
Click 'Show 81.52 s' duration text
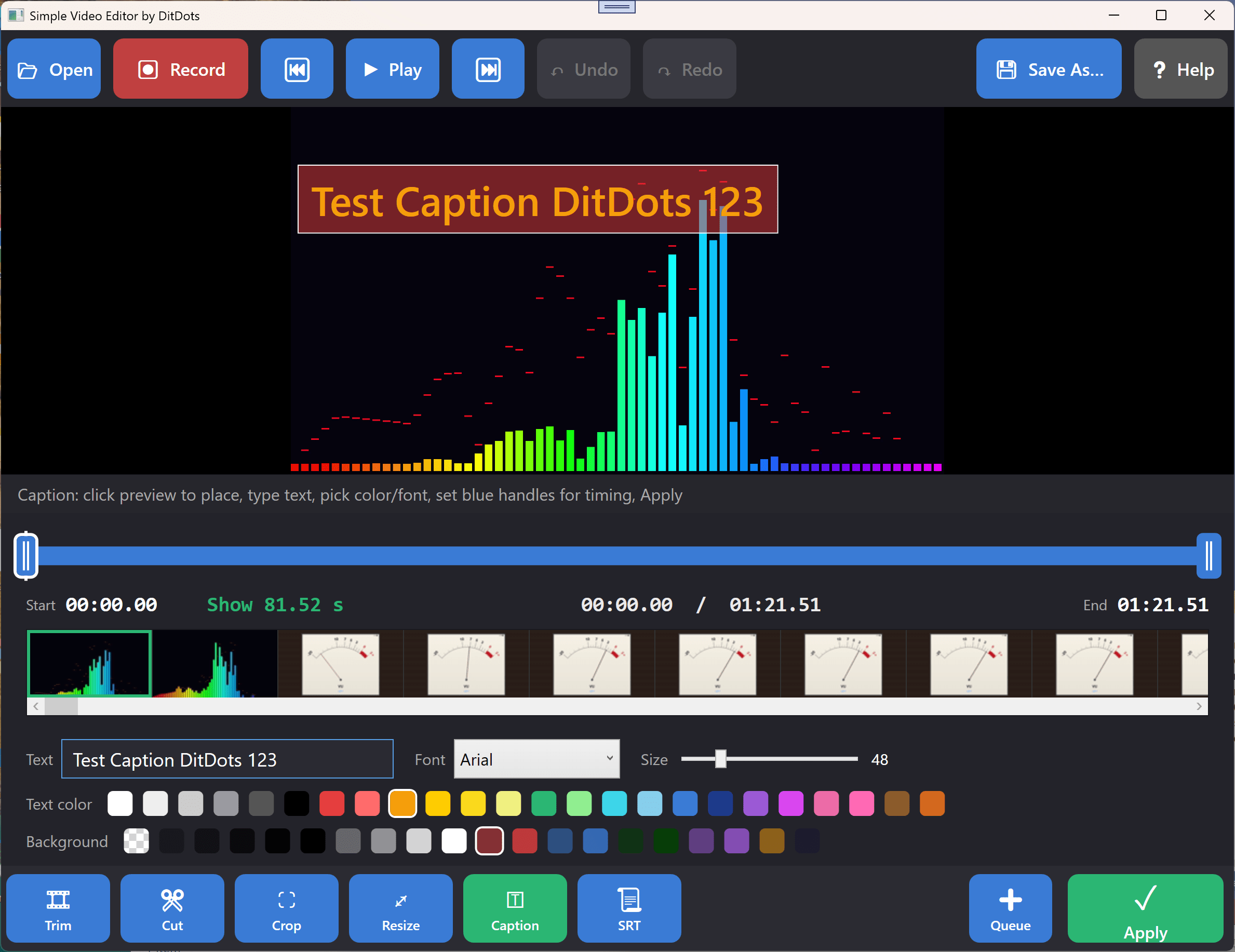coord(275,605)
